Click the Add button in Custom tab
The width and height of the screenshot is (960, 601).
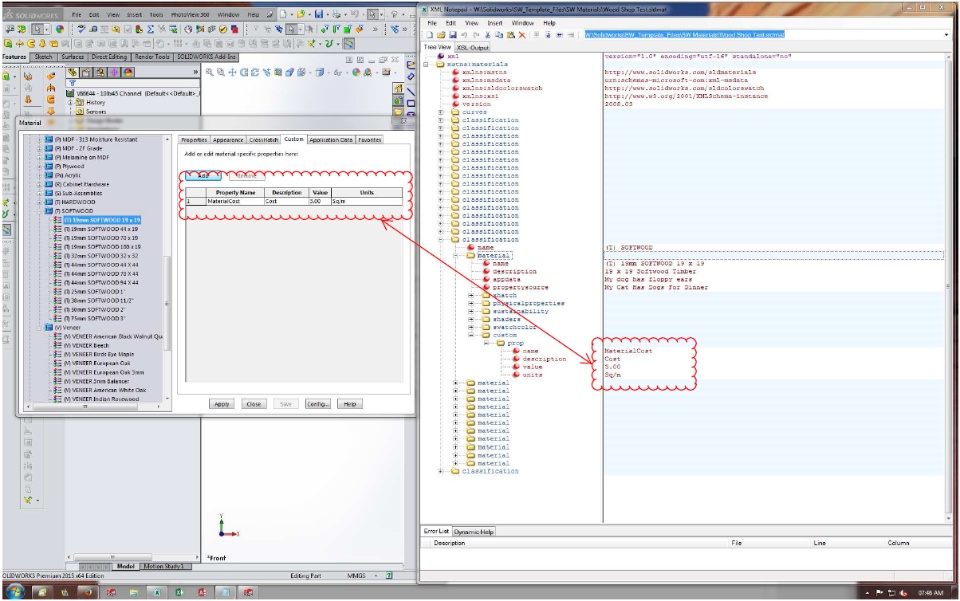point(203,176)
